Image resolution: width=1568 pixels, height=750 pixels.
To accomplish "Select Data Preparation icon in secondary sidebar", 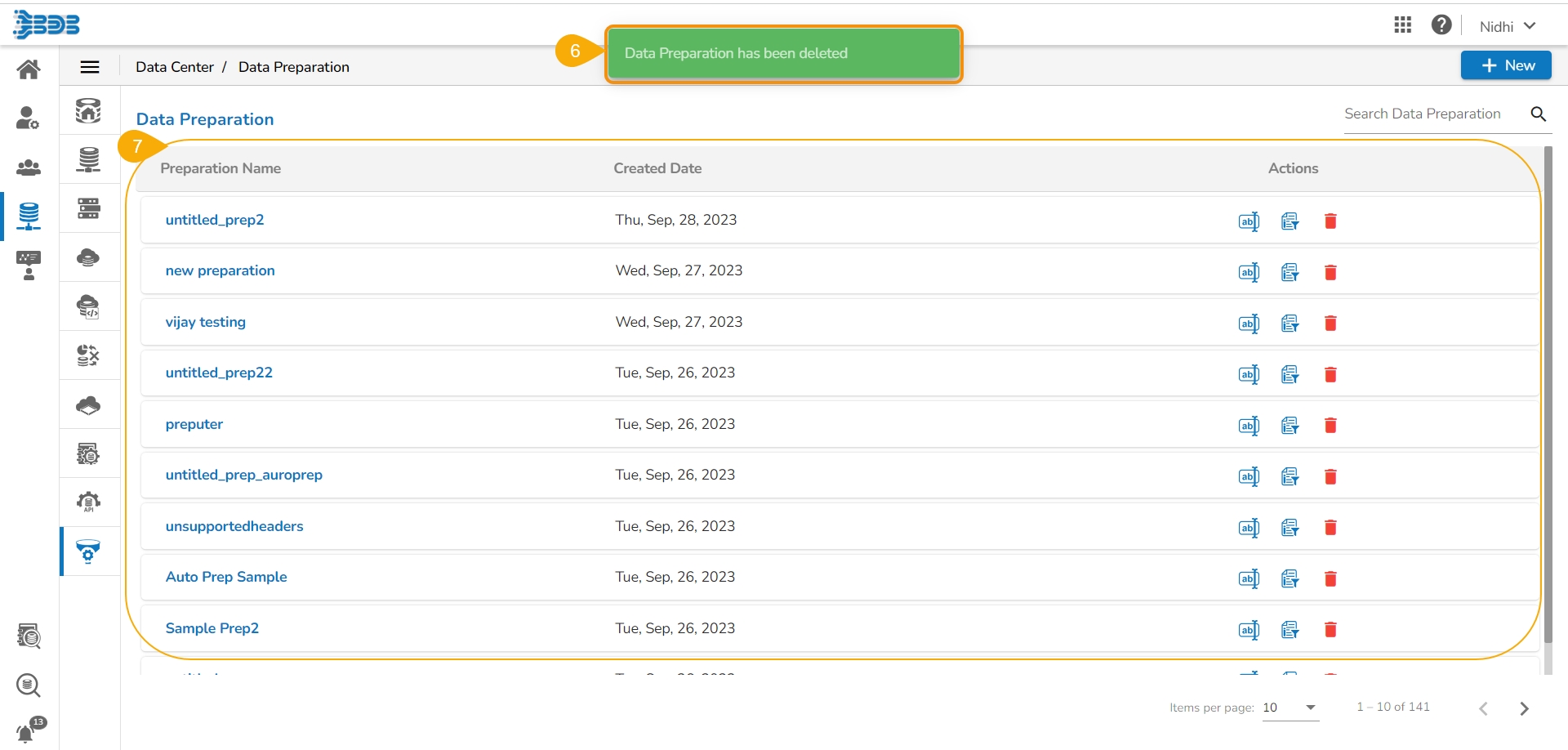I will 88,551.
